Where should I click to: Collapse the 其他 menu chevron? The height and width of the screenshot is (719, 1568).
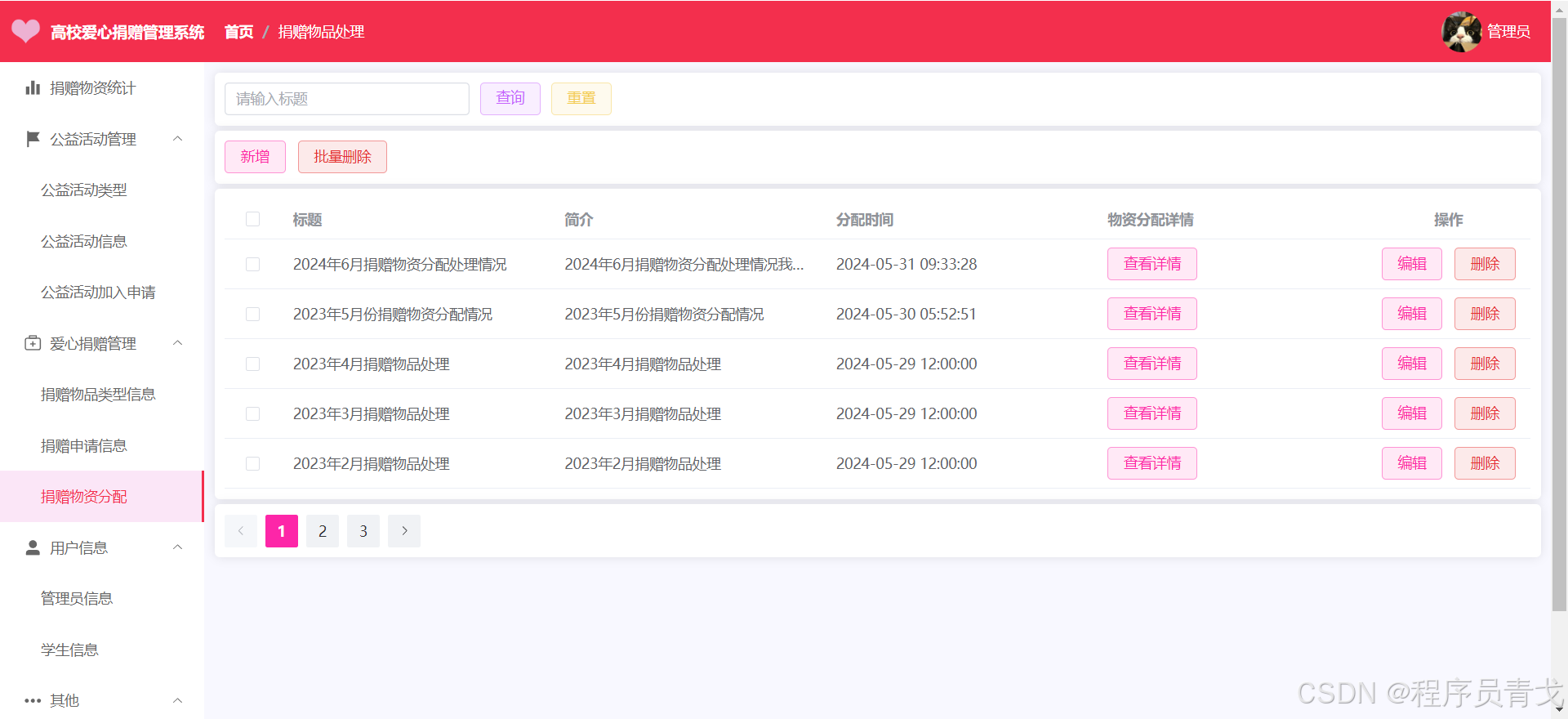[x=177, y=700]
